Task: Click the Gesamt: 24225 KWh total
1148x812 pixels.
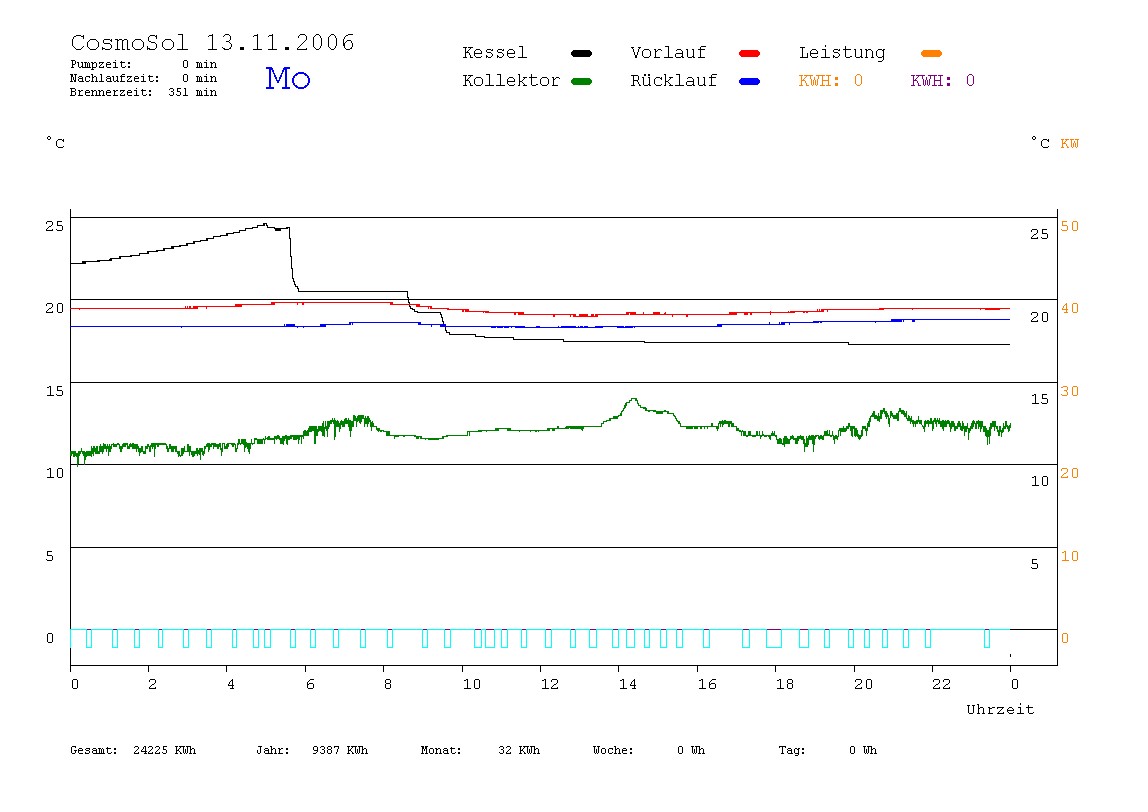Action: pyautogui.click(x=133, y=750)
